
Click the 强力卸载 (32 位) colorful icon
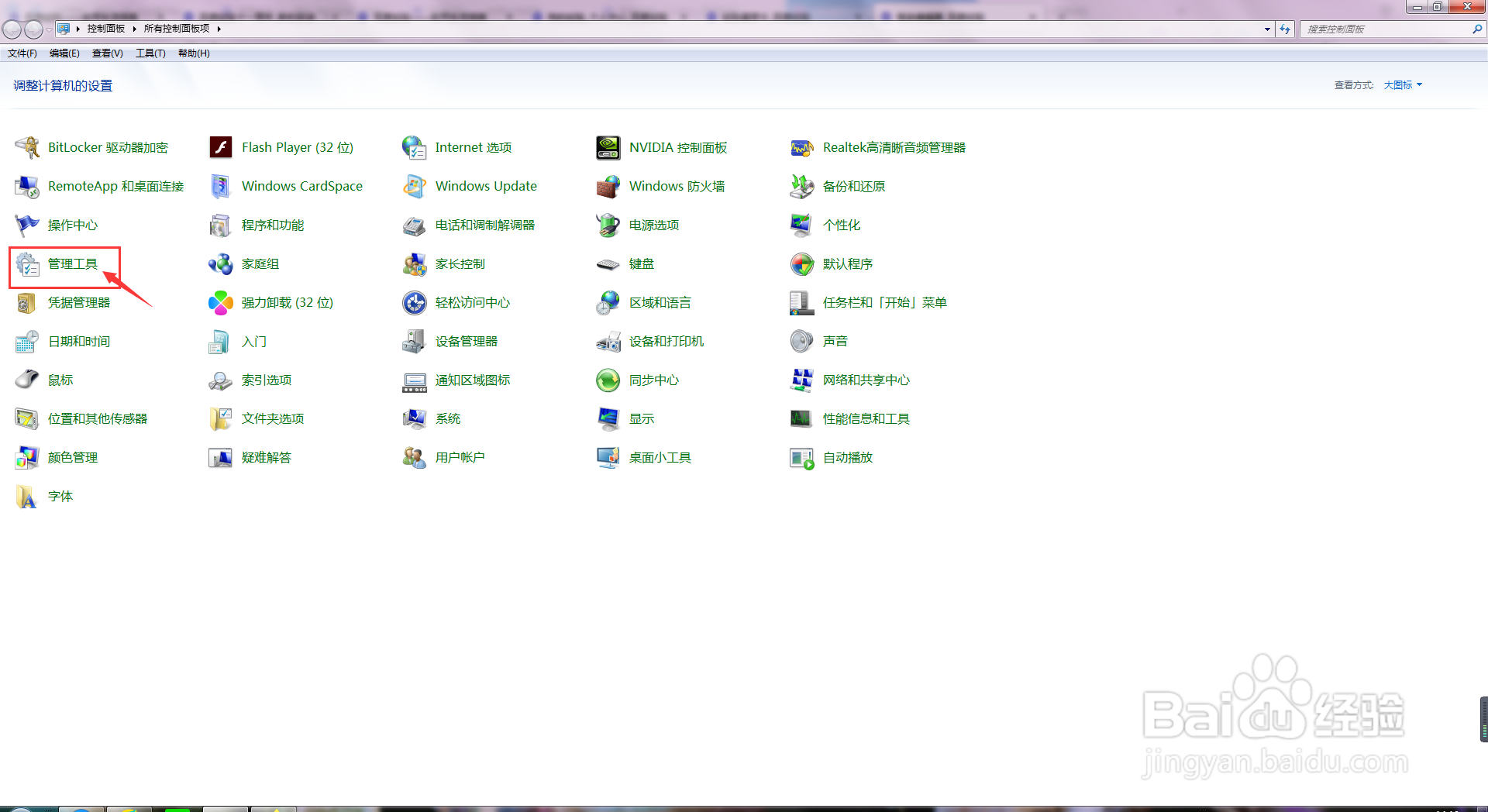click(x=221, y=302)
